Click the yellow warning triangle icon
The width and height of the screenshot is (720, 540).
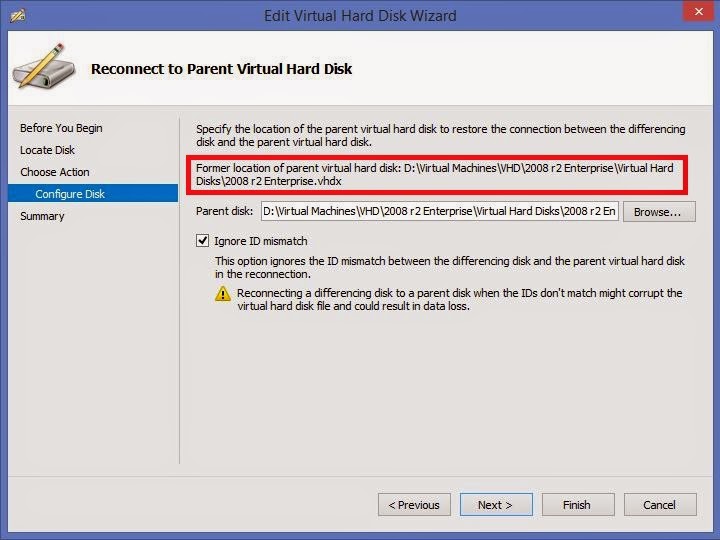(x=224, y=294)
